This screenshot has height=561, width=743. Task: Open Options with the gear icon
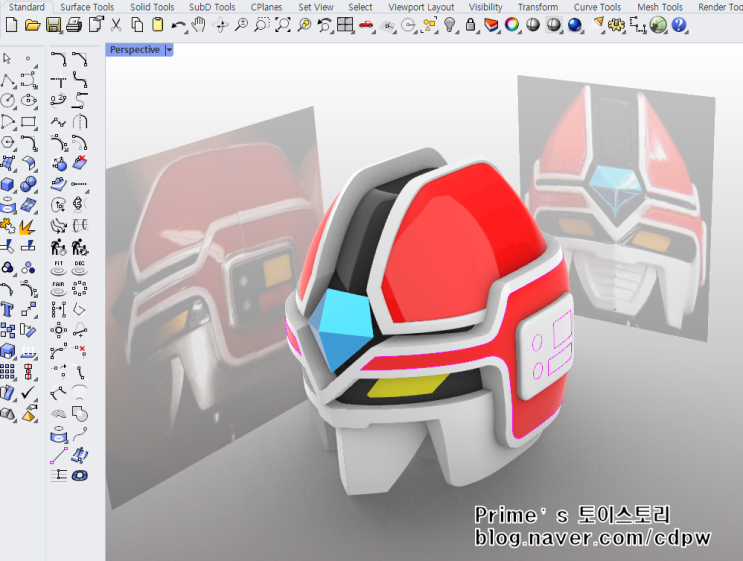[x=616, y=25]
